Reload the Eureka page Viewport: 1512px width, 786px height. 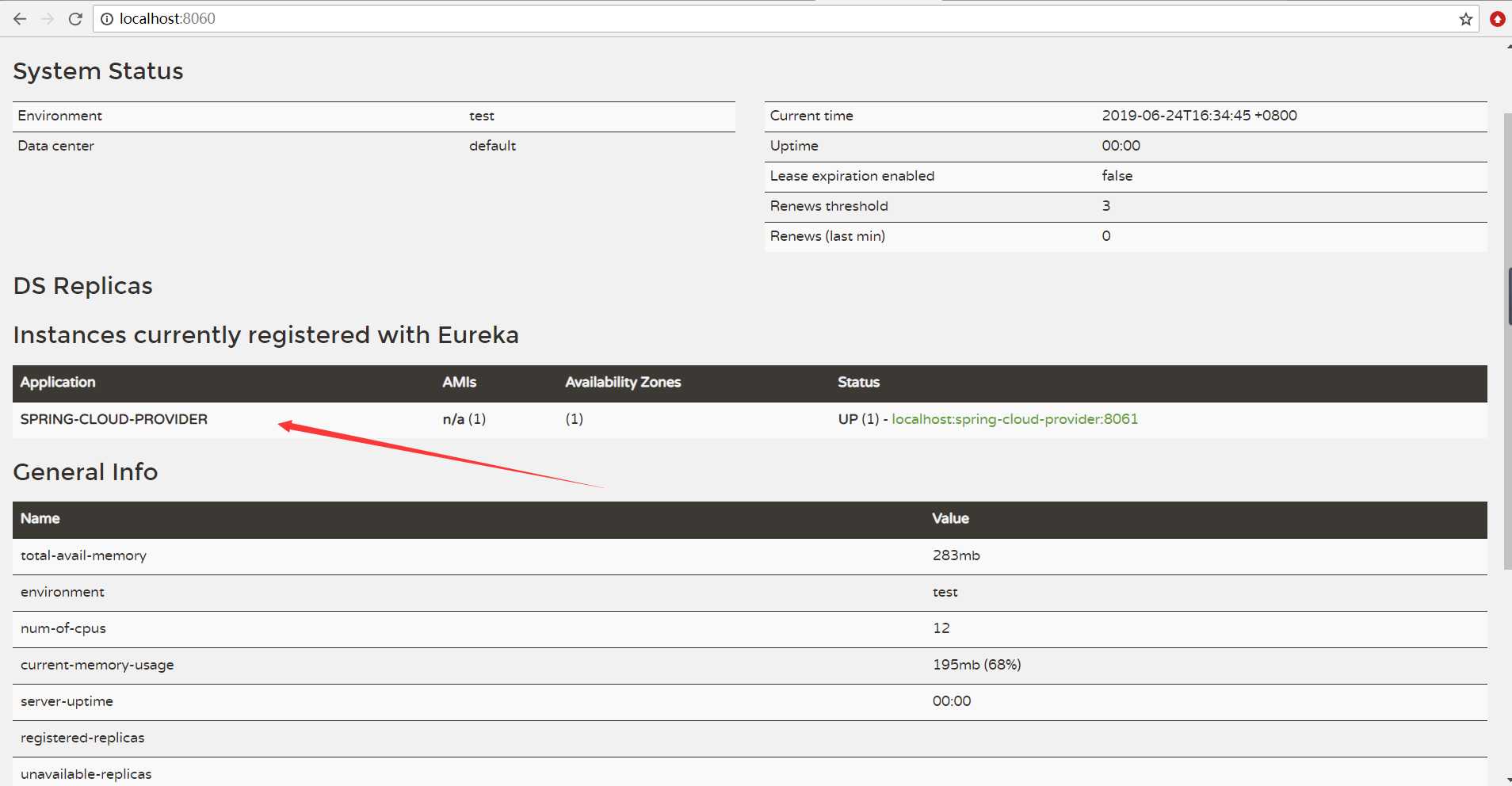[75, 19]
